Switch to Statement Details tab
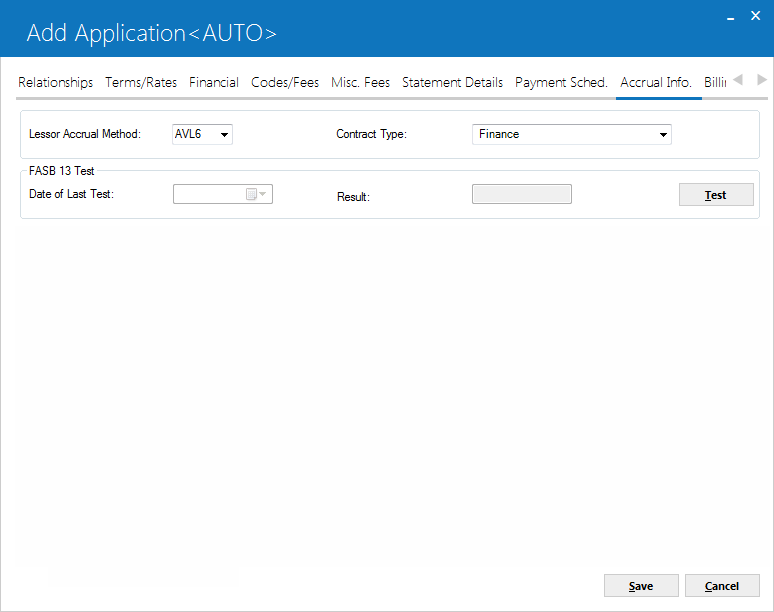The width and height of the screenshot is (774, 612). click(452, 82)
